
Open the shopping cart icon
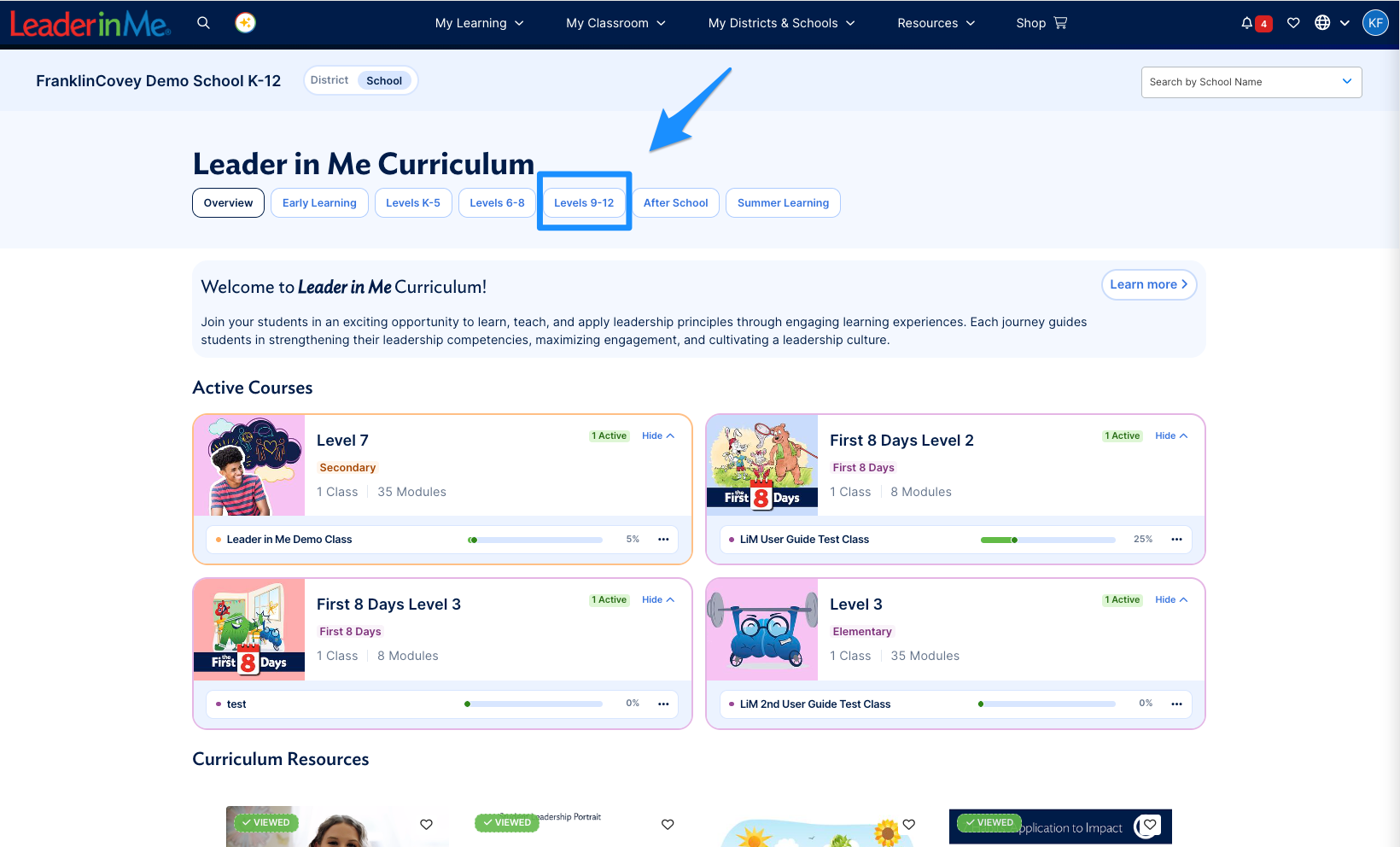[1060, 23]
